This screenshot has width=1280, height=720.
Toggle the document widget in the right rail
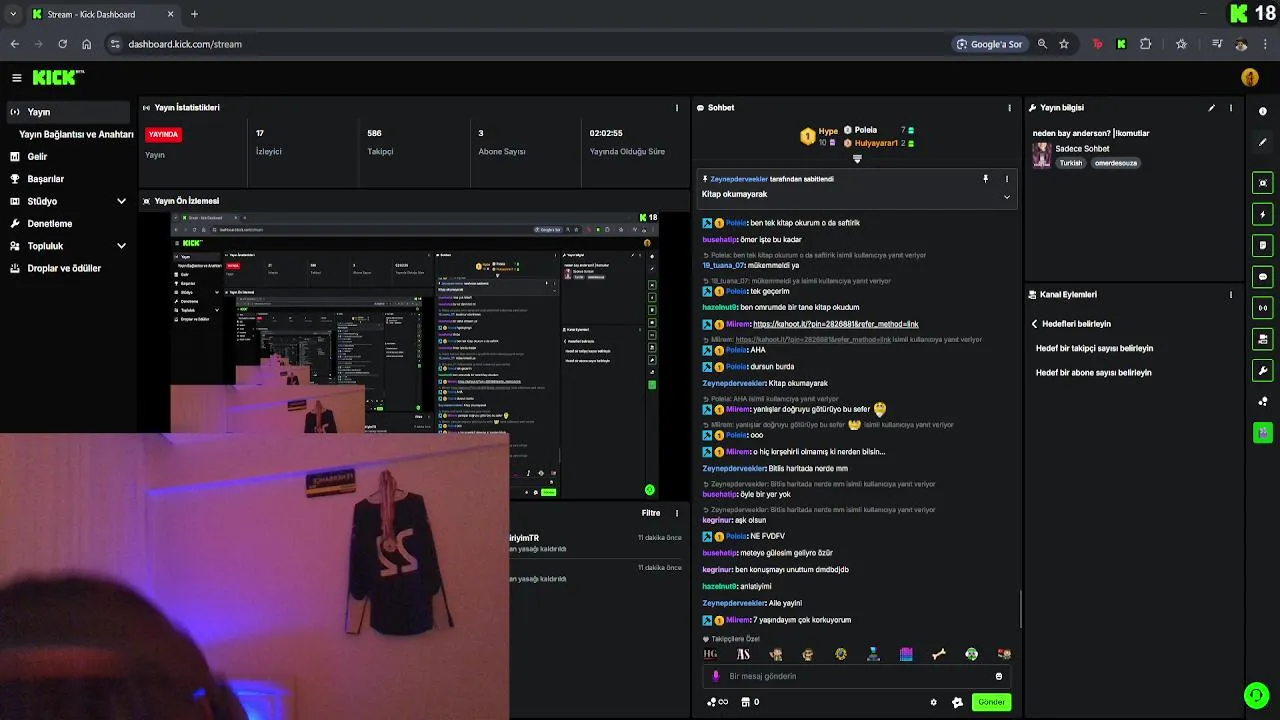(1263, 245)
